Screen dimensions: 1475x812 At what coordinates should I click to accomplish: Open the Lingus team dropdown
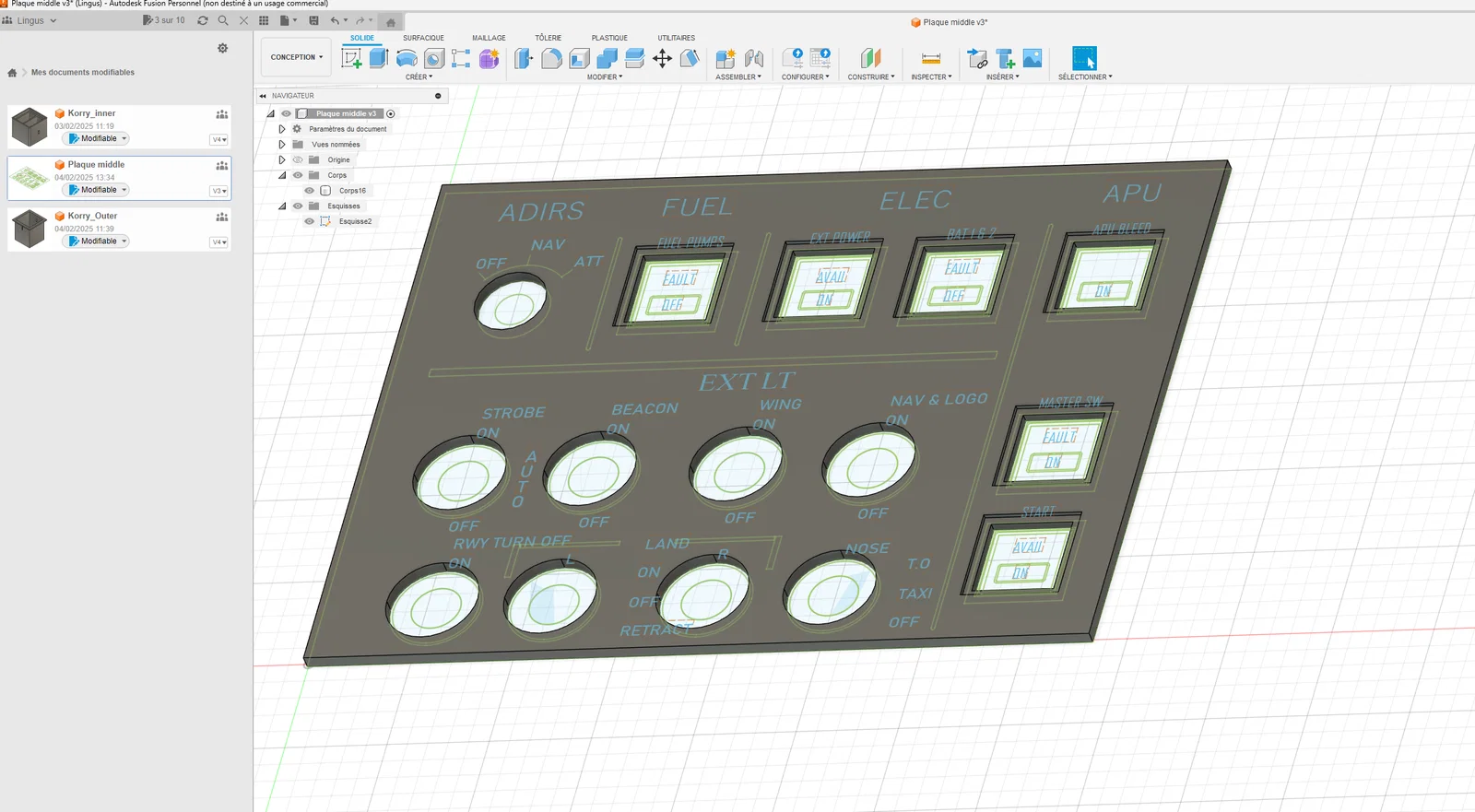pyautogui.click(x=30, y=20)
